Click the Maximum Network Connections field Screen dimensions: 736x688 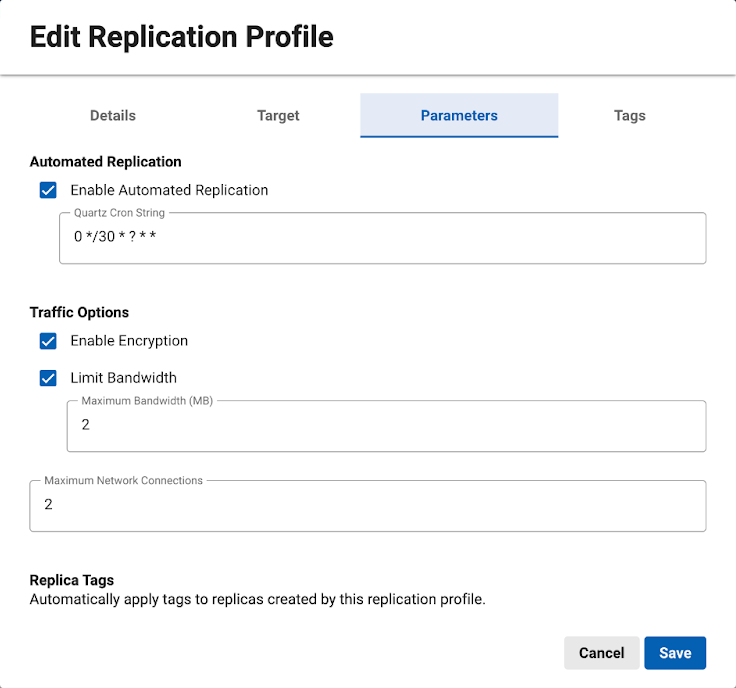coord(367,506)
